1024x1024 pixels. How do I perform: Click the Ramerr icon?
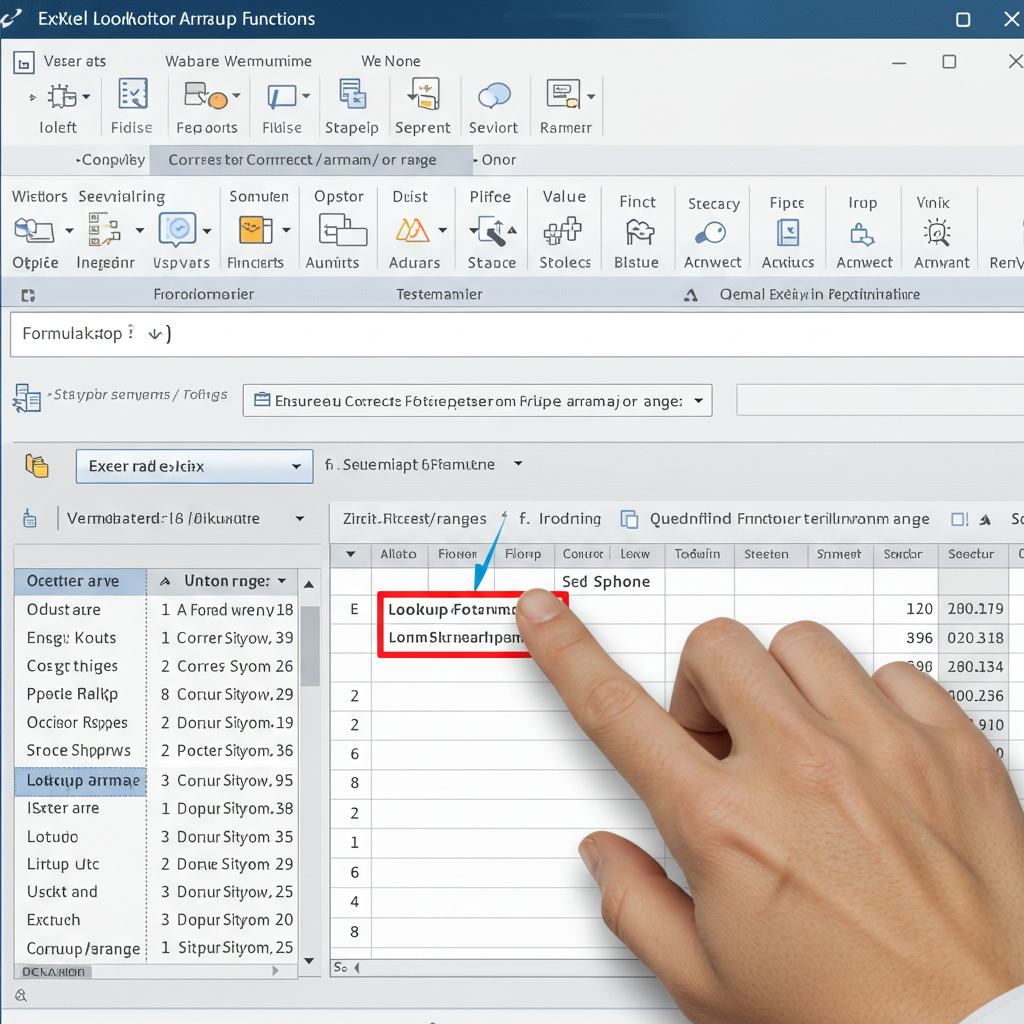coord(563,95)
